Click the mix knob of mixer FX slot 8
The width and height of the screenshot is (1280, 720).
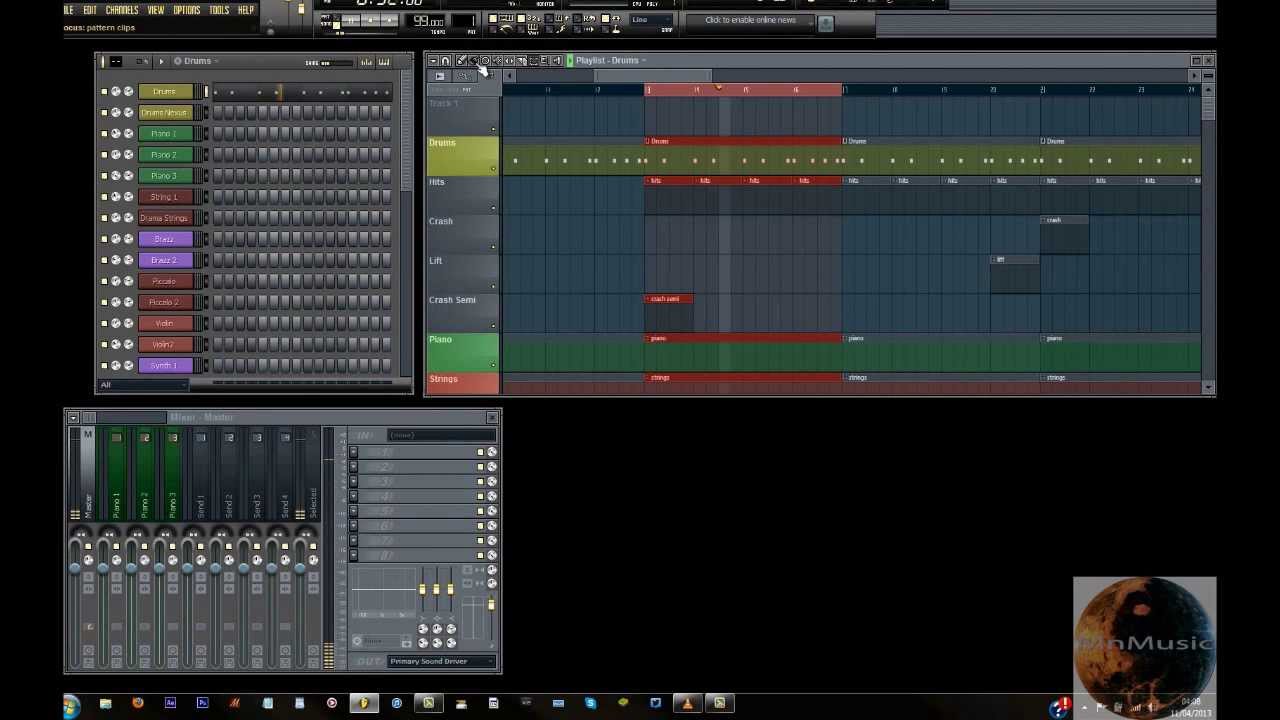492,555
